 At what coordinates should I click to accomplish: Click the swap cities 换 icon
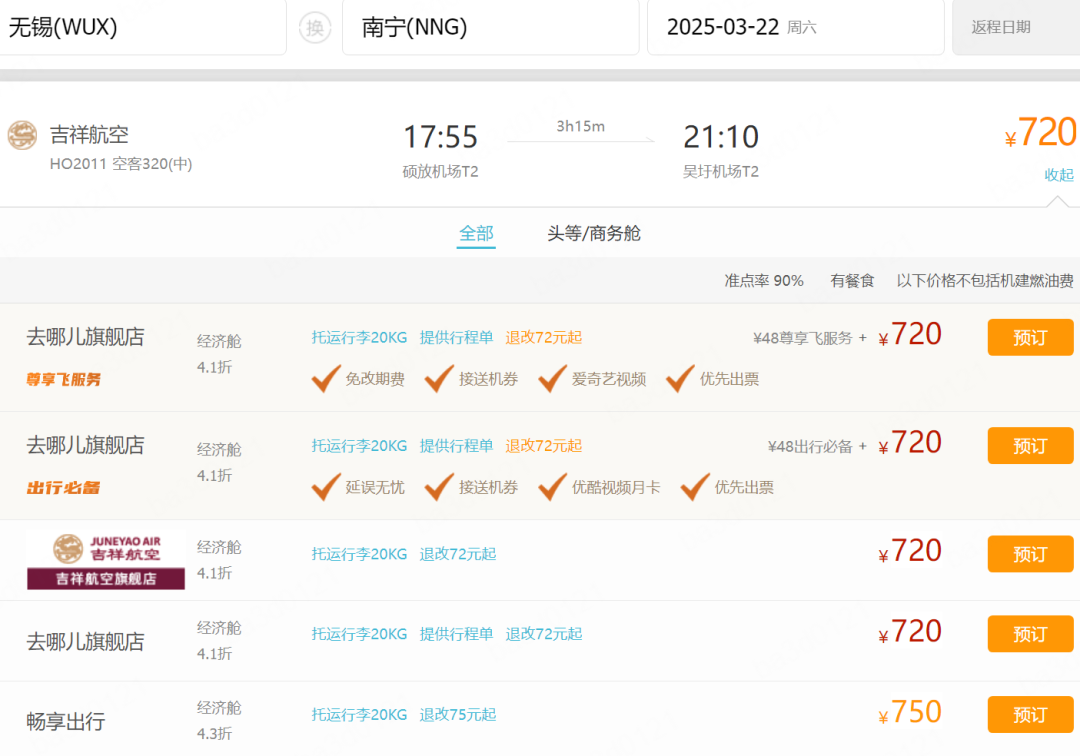point(315,28)
